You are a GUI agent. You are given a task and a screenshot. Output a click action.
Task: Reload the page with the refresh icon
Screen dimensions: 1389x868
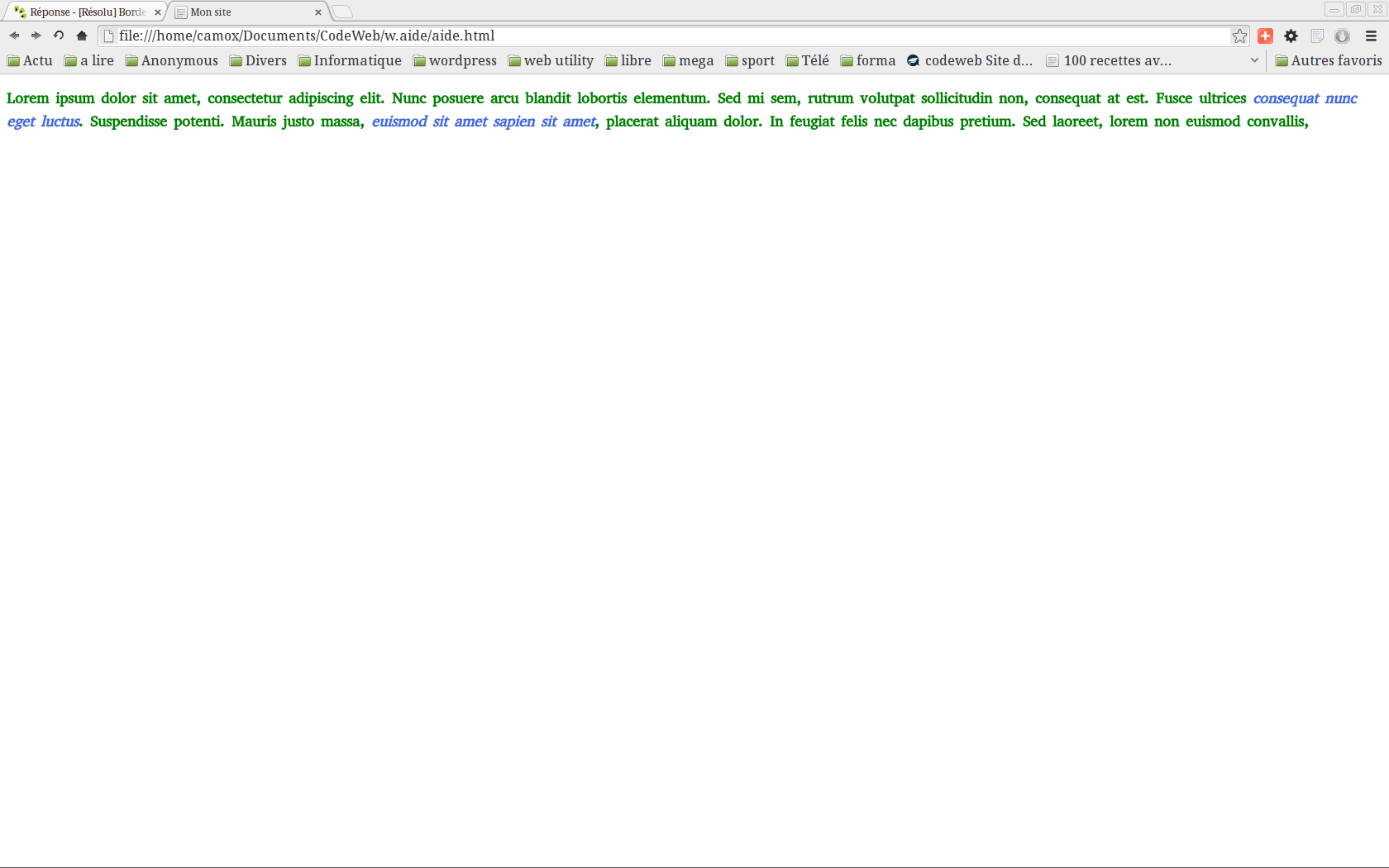coord(59,36)
